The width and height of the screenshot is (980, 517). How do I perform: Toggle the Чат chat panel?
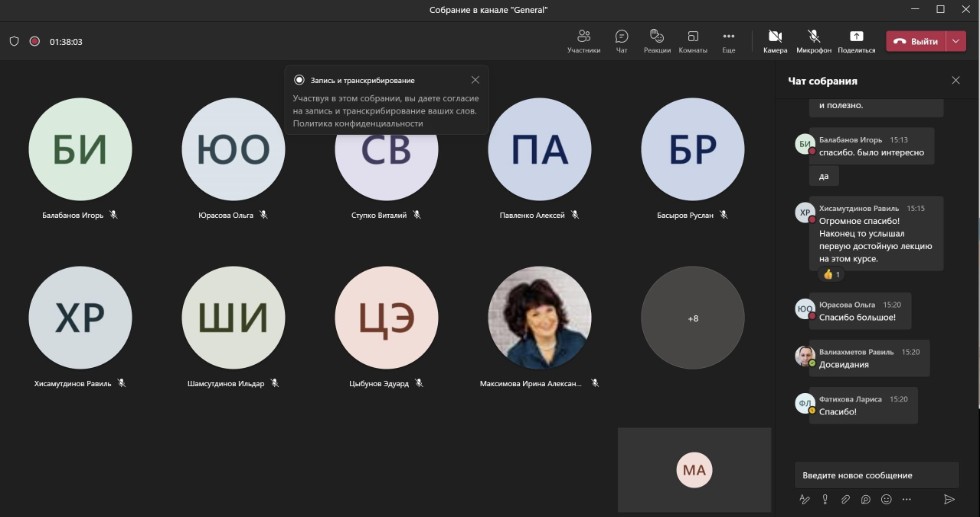(621, 40)
